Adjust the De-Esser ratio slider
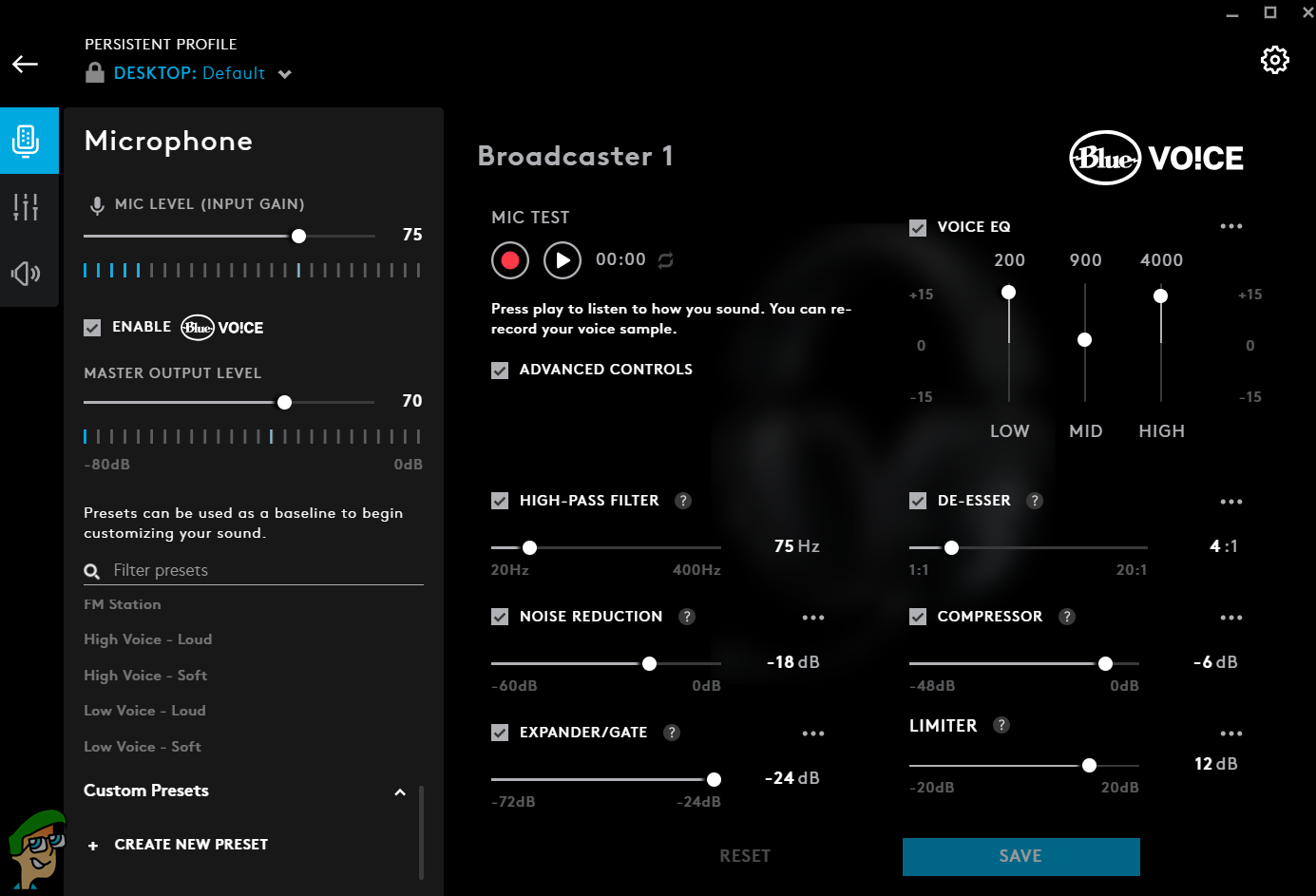The height and width of the screenshot is (896, 1316). (x=951, y=547)
